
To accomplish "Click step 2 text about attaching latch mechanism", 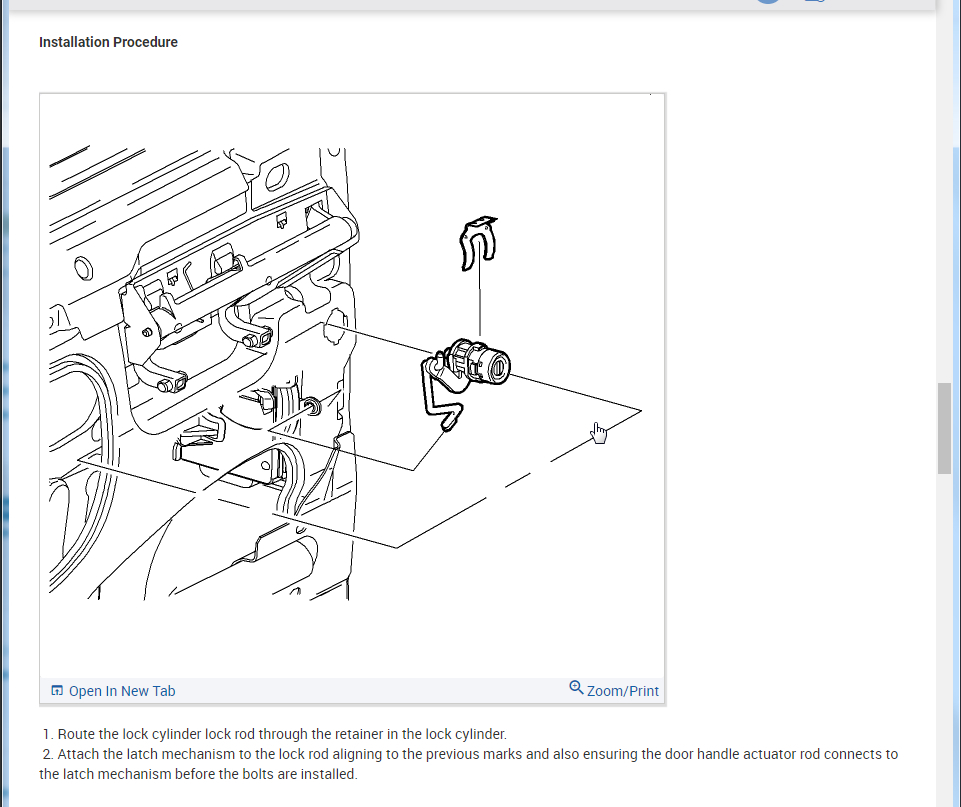I will pos(469,764).
